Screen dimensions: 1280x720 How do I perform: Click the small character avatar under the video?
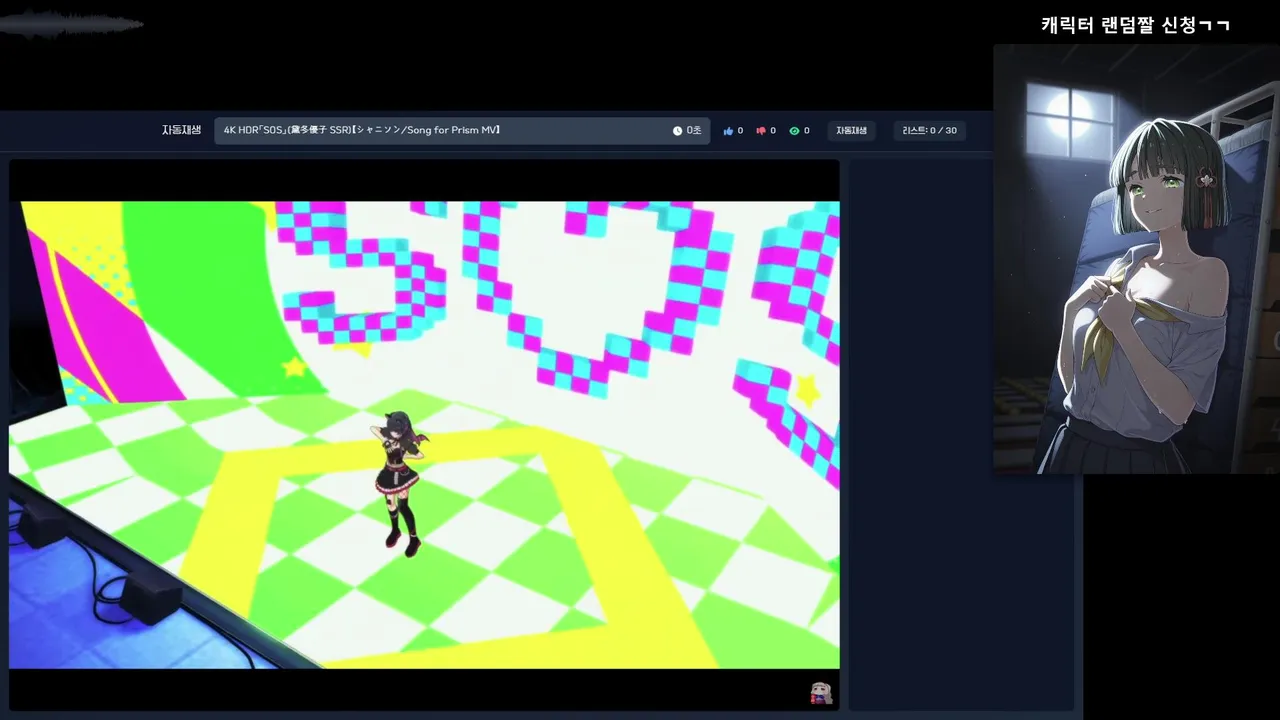click(821, 693)
